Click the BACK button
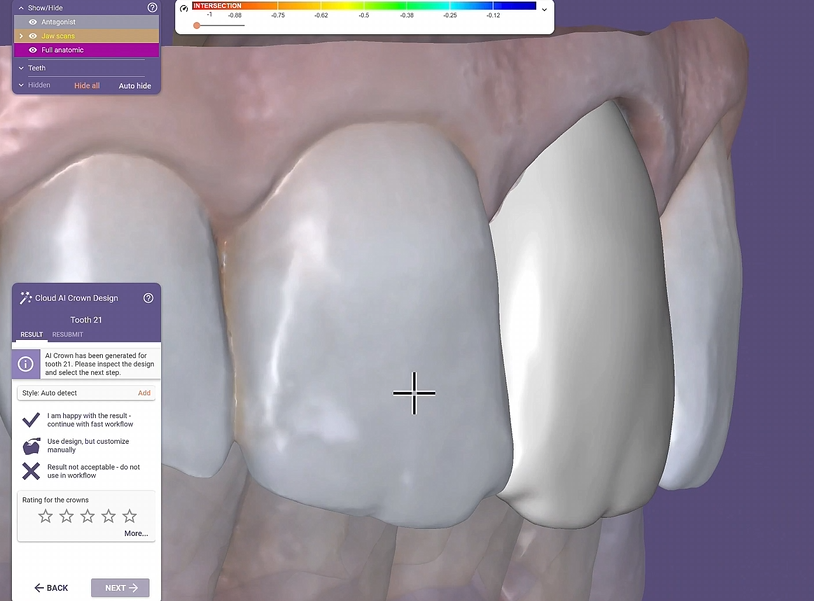The width and height of the screenshot is (814, 601). click(51, 588)
